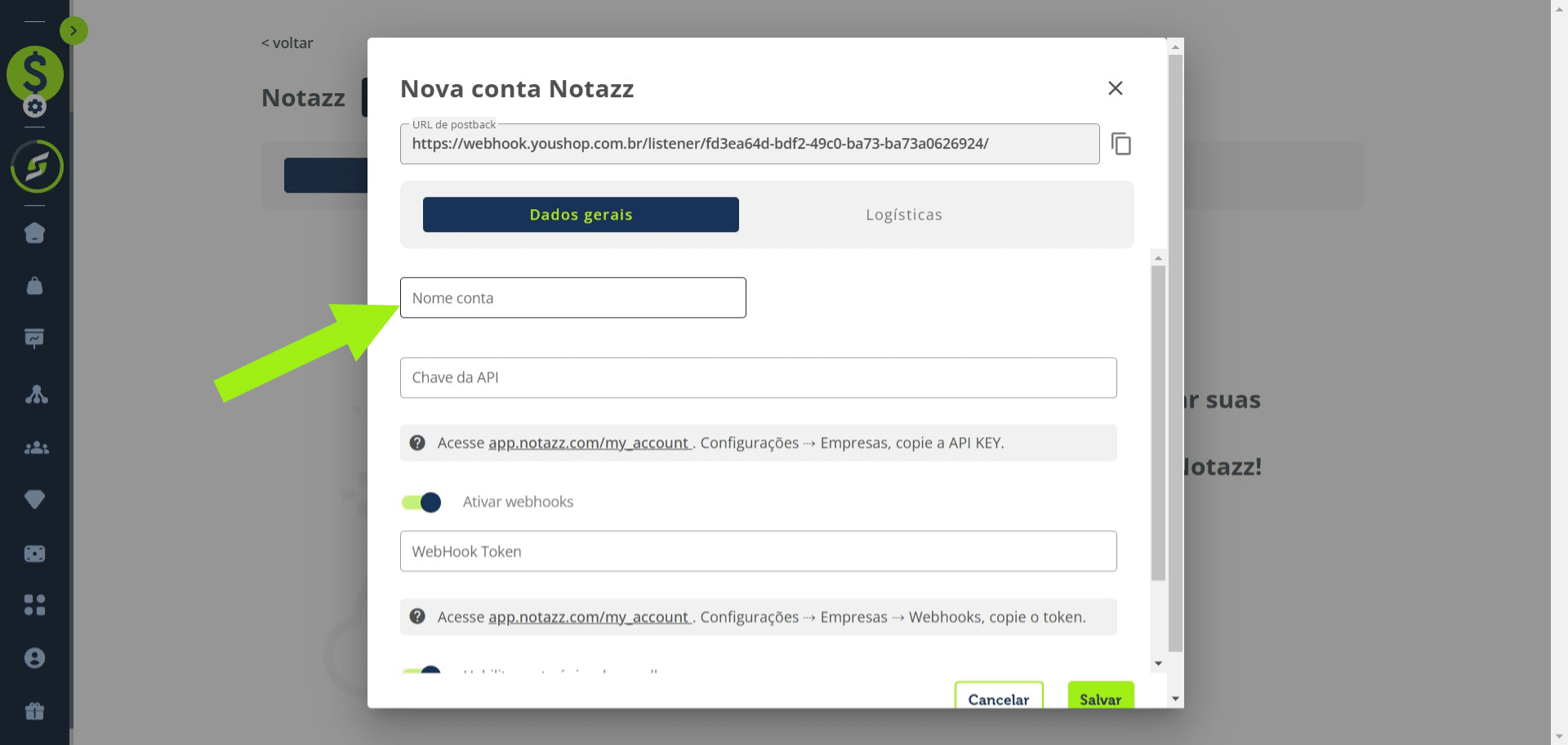Copy the postback URL with copy icon

[1121, 144]
